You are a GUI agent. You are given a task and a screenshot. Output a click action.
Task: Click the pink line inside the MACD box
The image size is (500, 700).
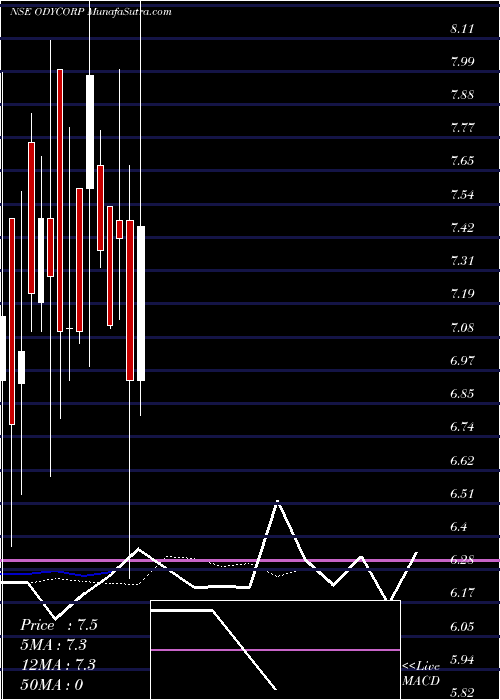tap(275, 650)
